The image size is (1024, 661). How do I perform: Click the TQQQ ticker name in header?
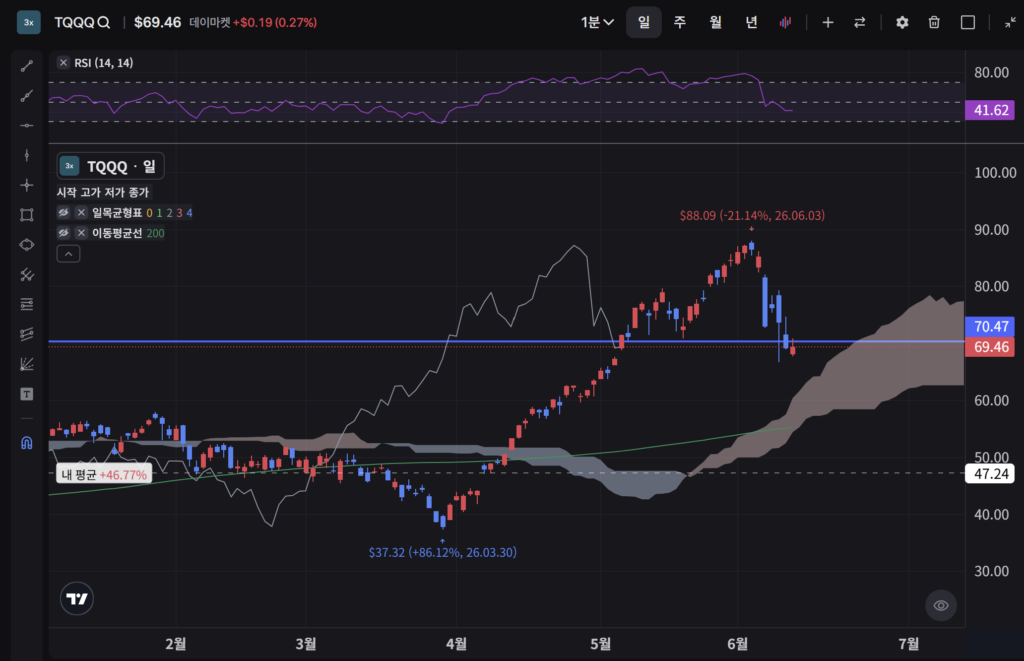coord(74,22)
